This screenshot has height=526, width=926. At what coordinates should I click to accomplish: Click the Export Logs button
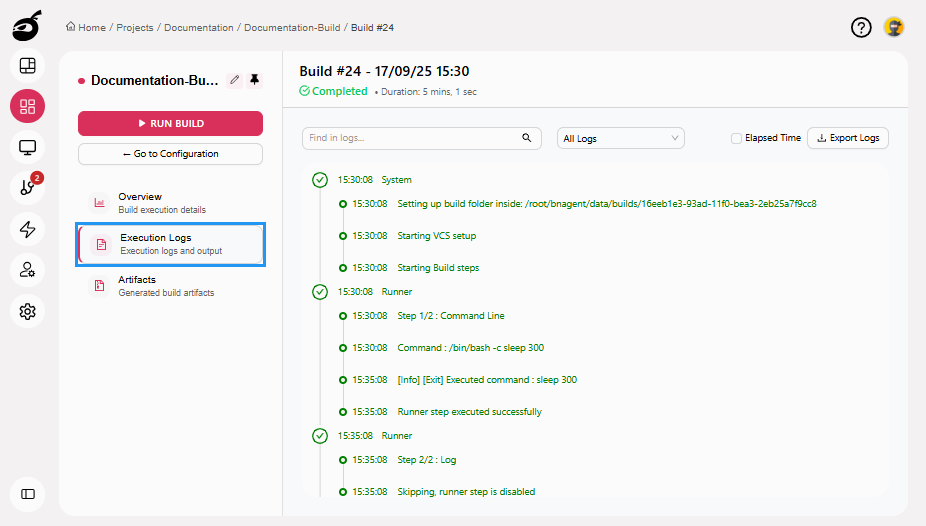[x=847, y=138]
